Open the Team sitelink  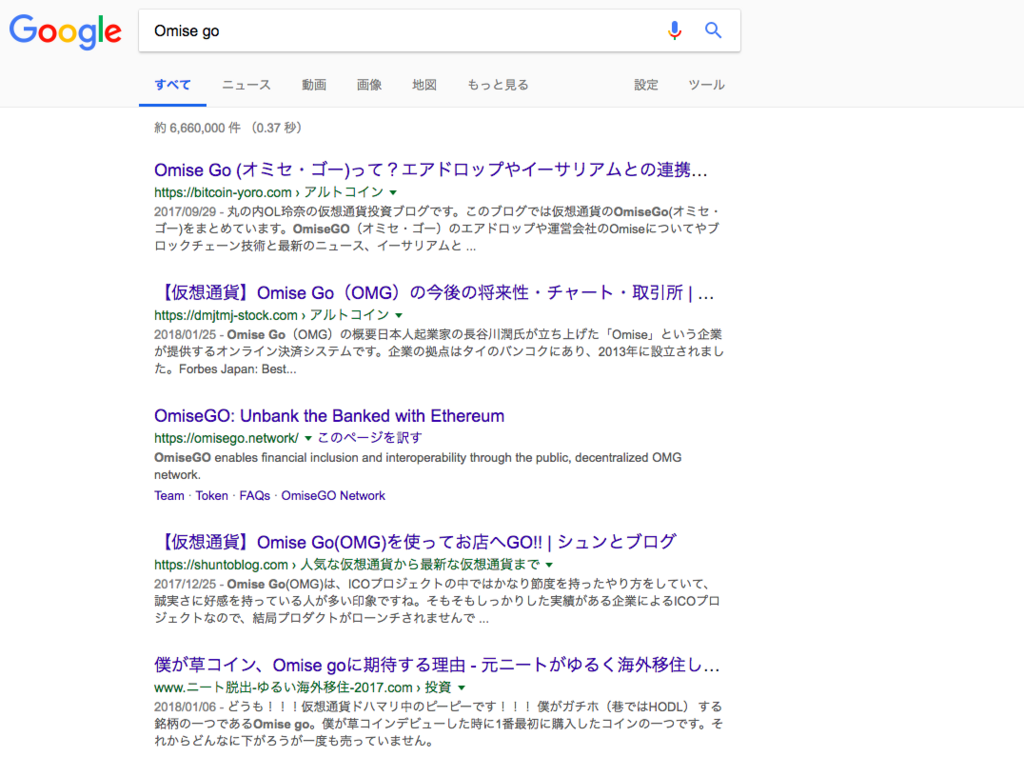pos(169,496)
